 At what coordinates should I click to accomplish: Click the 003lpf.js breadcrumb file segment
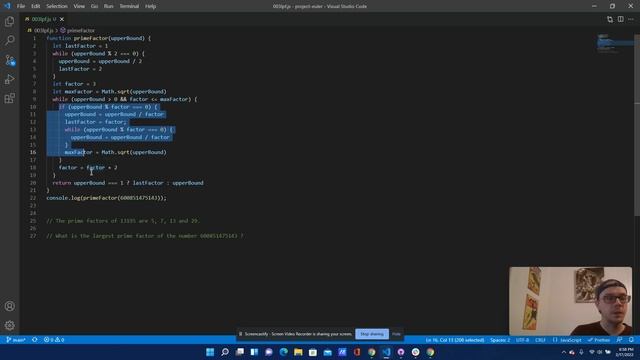click(43, 30)
